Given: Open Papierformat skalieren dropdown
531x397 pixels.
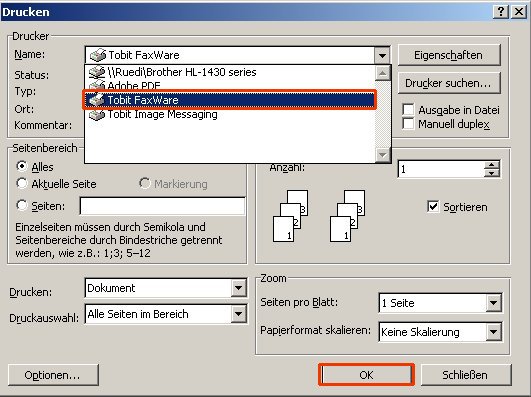Looking at the screenshot, I should [493, 332].
